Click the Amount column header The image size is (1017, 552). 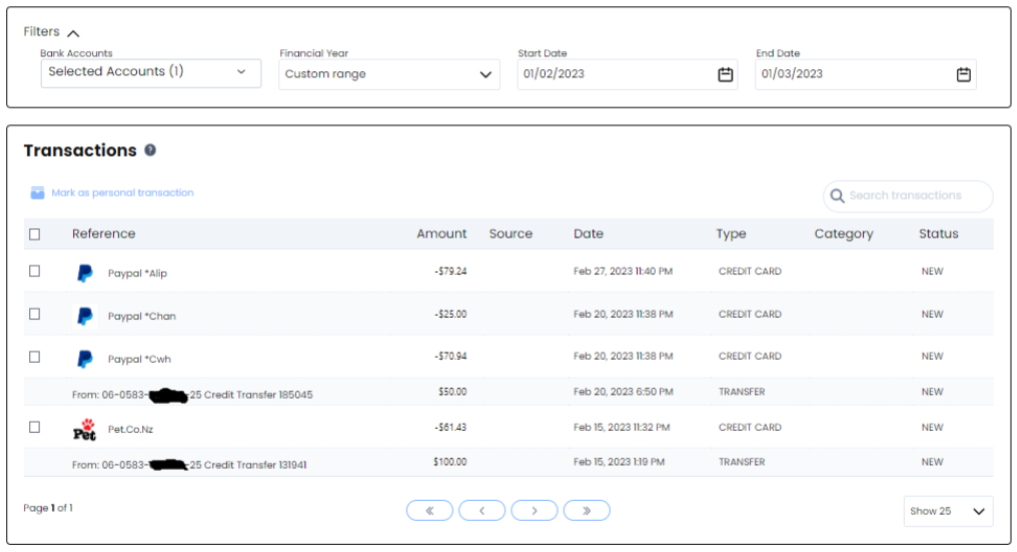coord(442,234)
